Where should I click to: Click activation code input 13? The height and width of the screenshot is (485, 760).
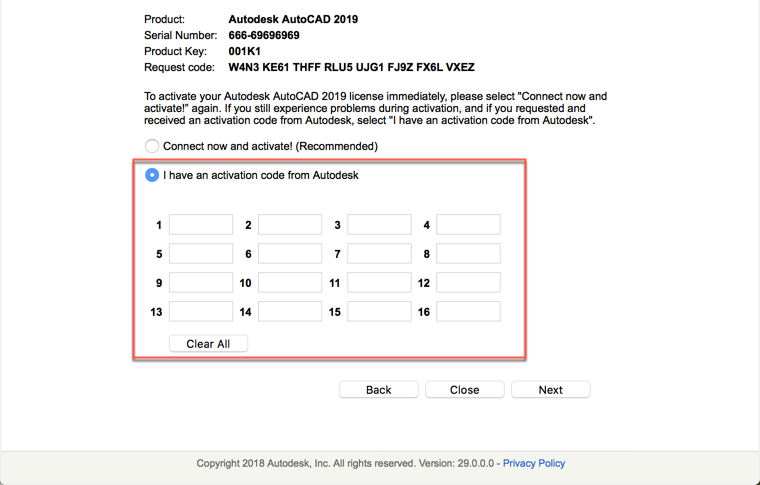201,312
